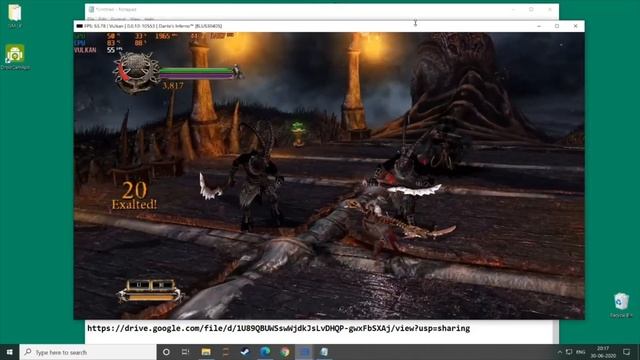Open Cortana from the taskbar circle icon
The image size is (640, 360).
pyautogui.click(x=166, y=352)
